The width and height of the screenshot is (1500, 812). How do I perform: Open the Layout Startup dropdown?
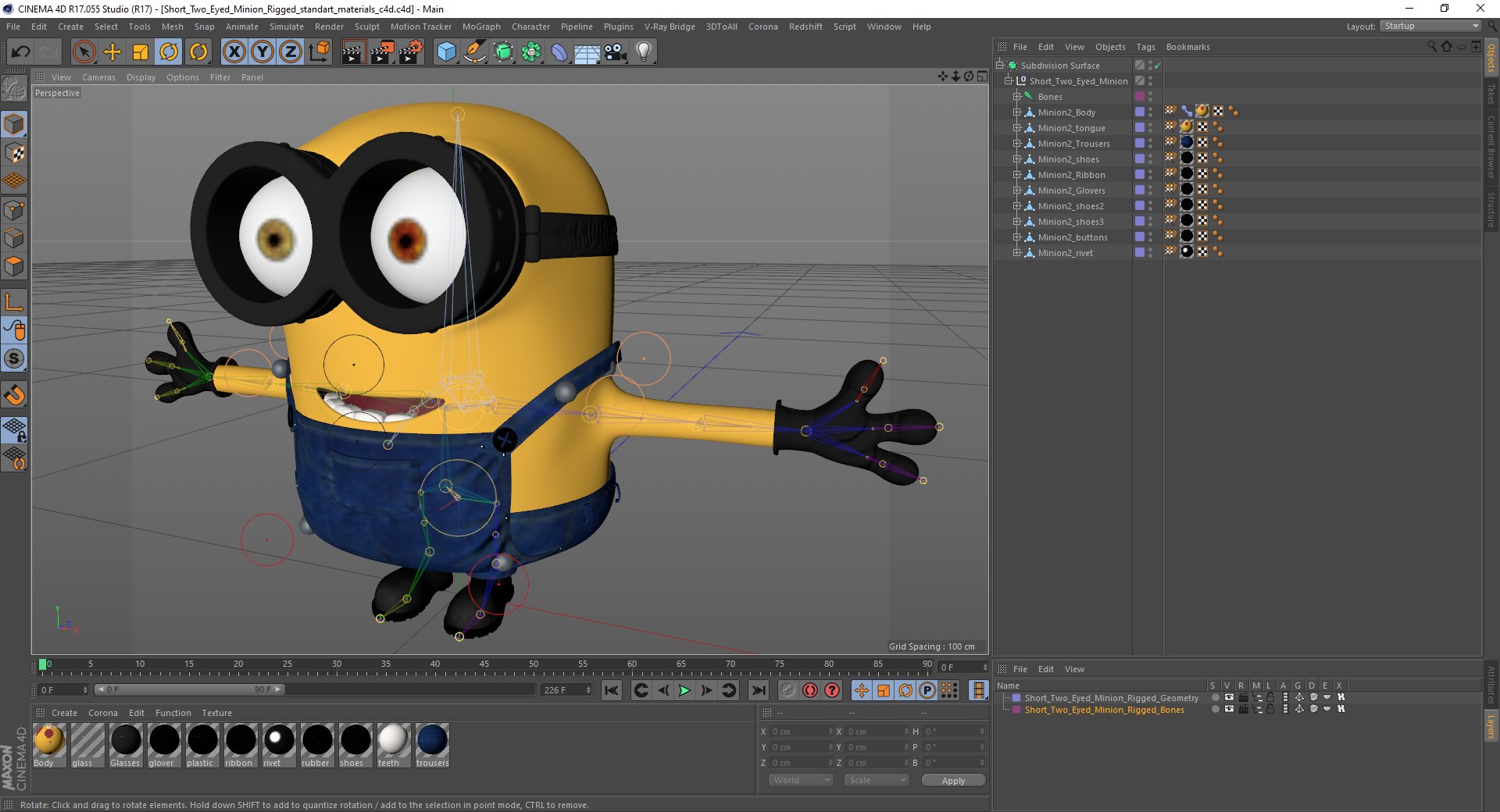pos(1430,26)
